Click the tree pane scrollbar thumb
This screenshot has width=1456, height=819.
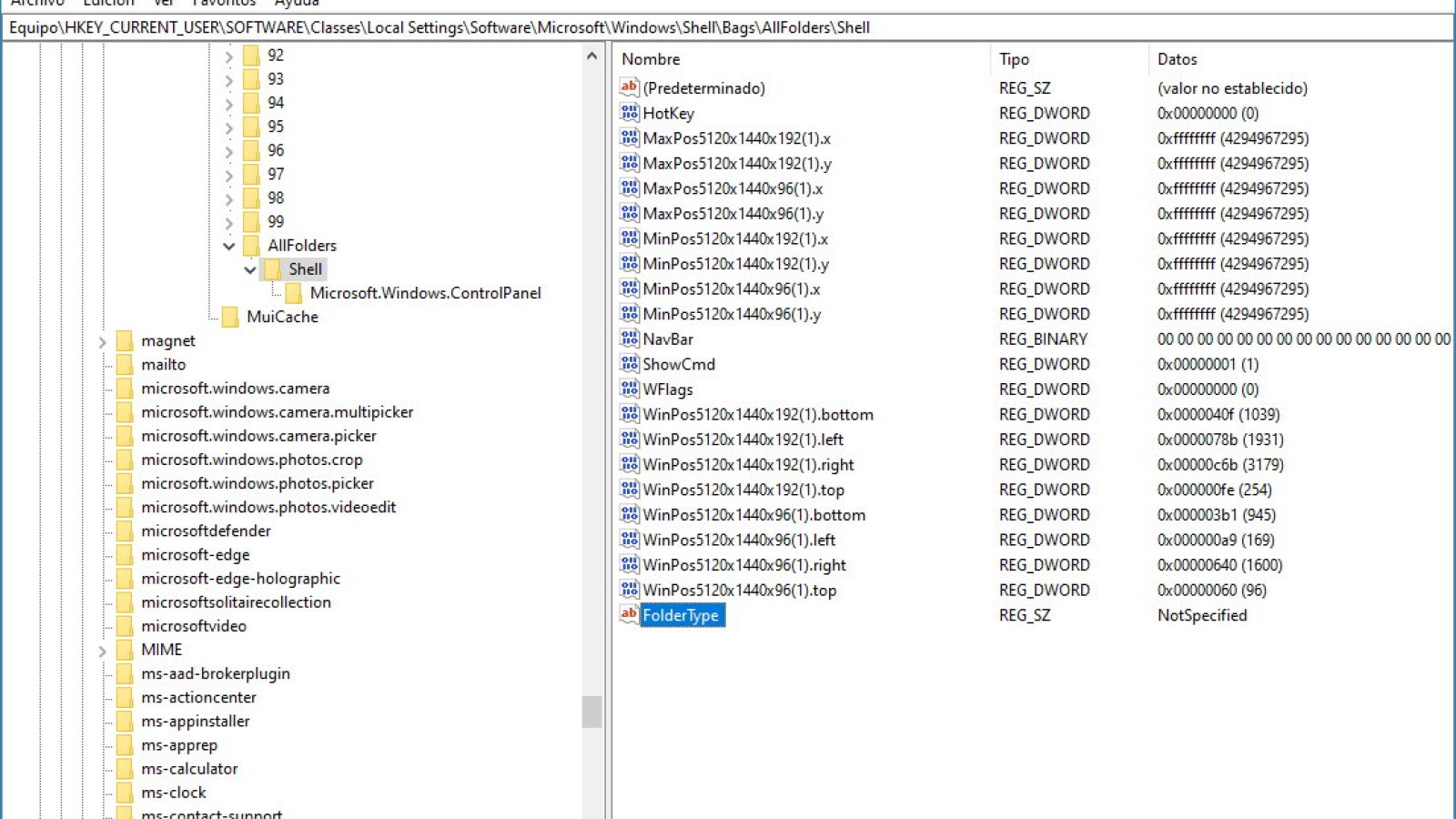(592, 712)
